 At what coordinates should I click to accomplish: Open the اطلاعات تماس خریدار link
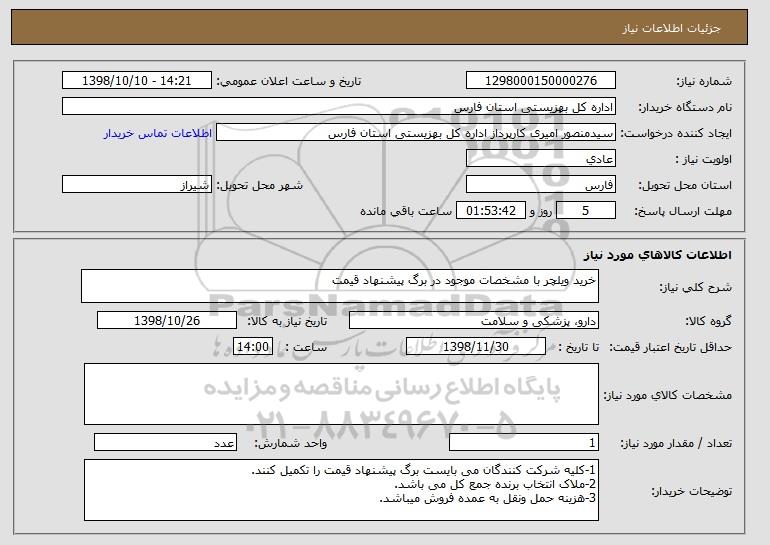coord(158,133)
